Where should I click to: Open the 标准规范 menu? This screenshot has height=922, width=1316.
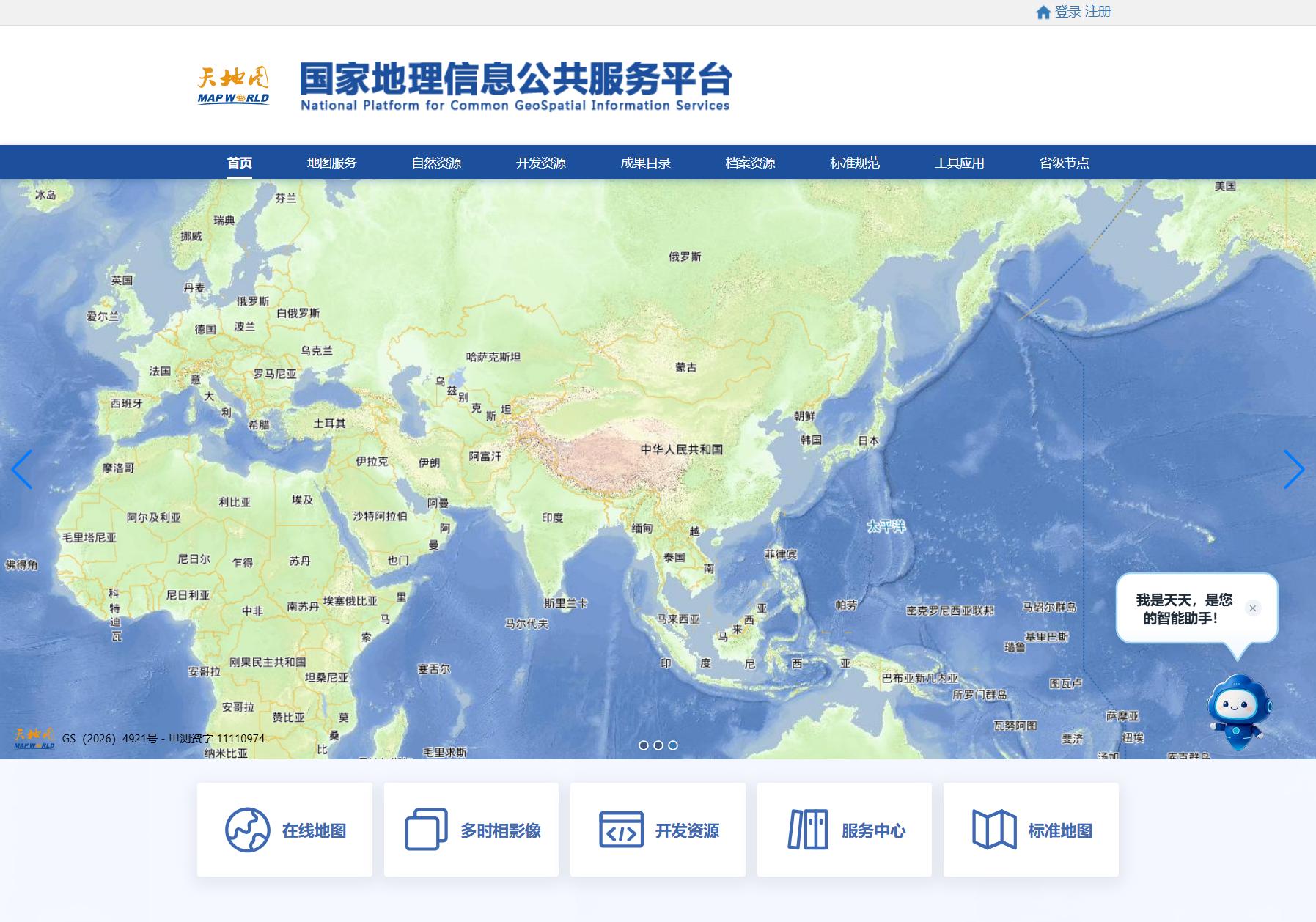click(855, 163)
